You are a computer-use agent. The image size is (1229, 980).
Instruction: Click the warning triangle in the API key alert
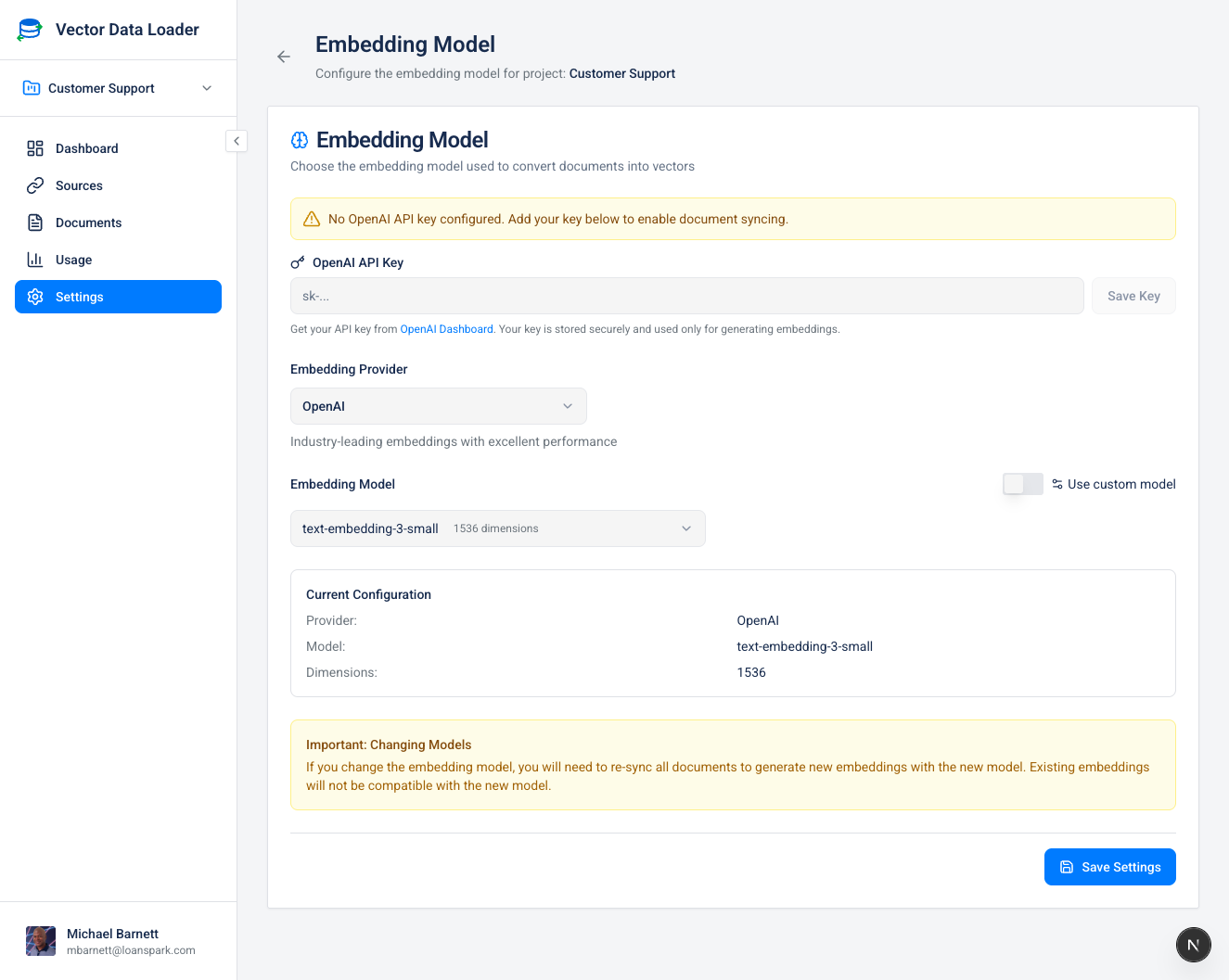coord(312,219)
